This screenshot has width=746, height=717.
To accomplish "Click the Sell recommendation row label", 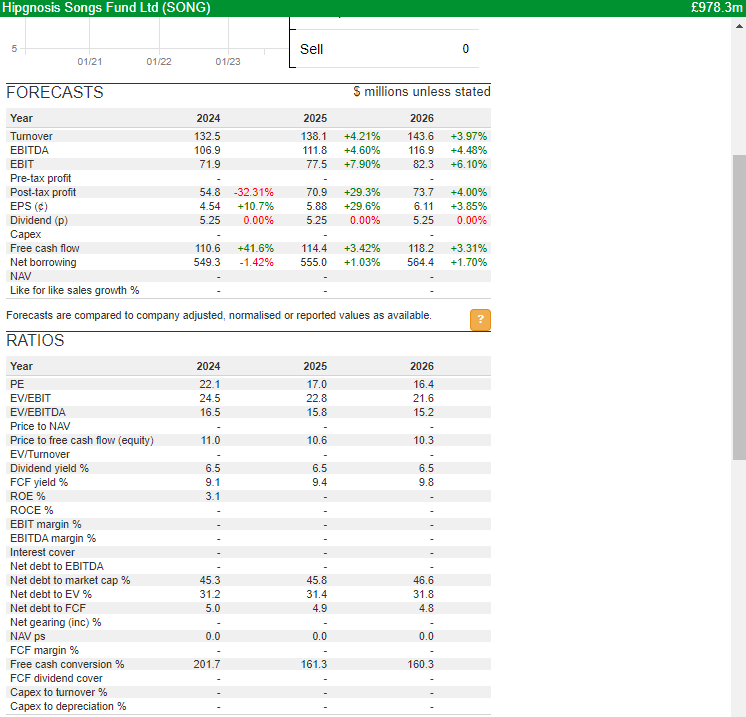I will point(312,49).
